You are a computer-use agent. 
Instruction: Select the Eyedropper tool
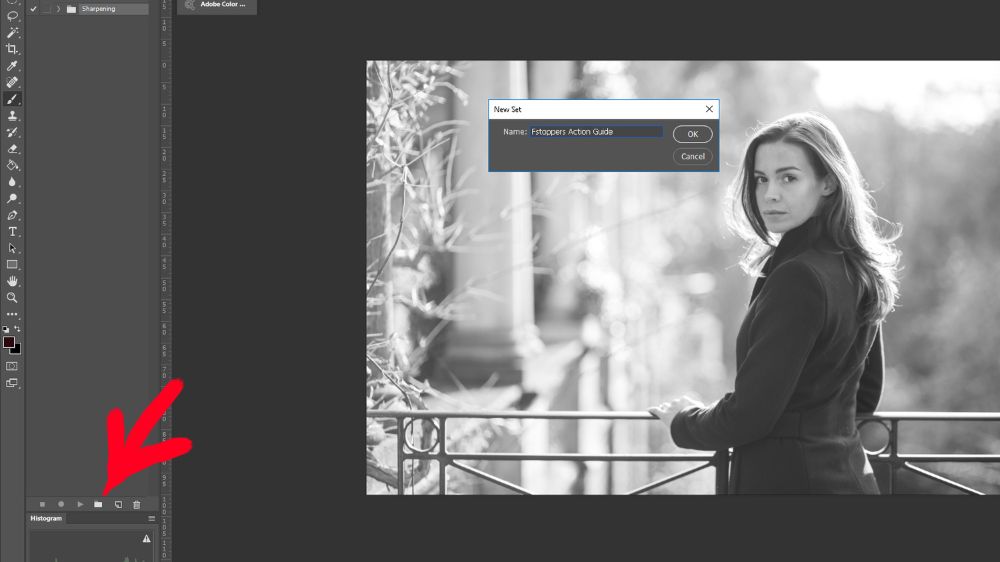coord(12,66)
